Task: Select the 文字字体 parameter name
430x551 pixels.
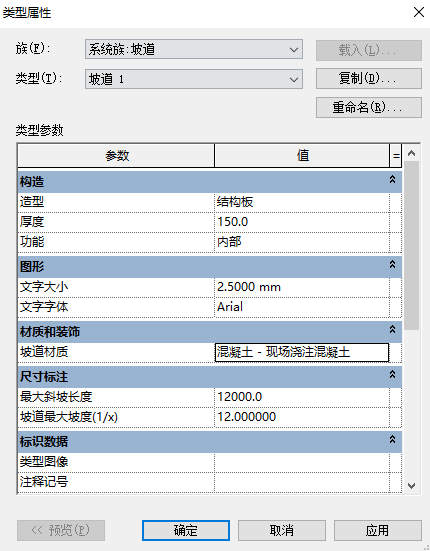Action: [x=116, y=307]
